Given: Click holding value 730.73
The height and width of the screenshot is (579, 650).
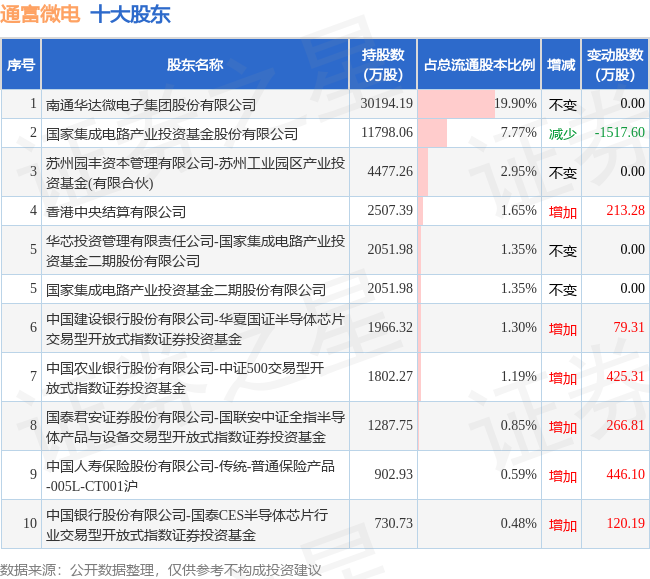Looking at the screenshot, I should 393,523.
